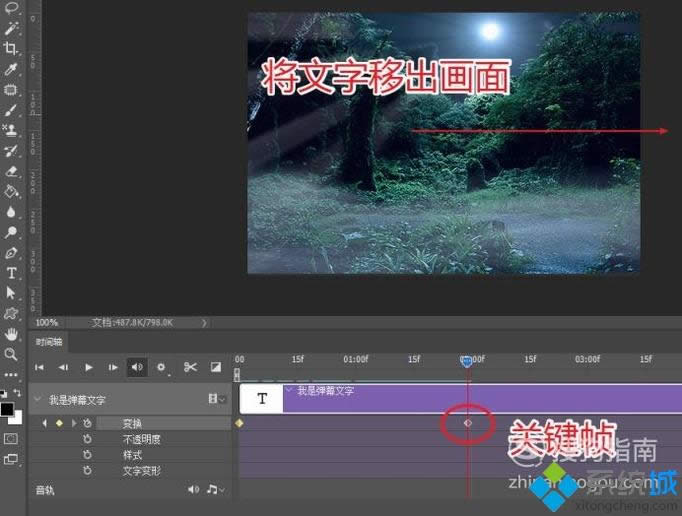The image size is (682, 516).
Task: Select the 不透明度 property label
Action: click(x=142, y=439)
